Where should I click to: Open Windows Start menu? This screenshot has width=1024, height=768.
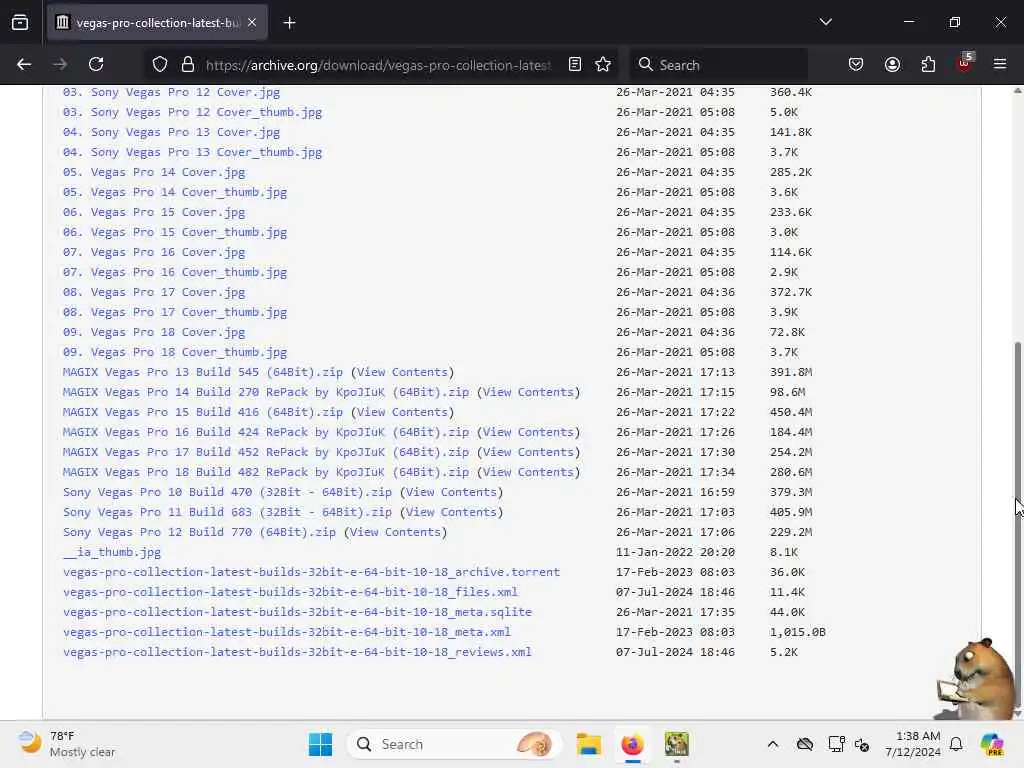[321, 744]
